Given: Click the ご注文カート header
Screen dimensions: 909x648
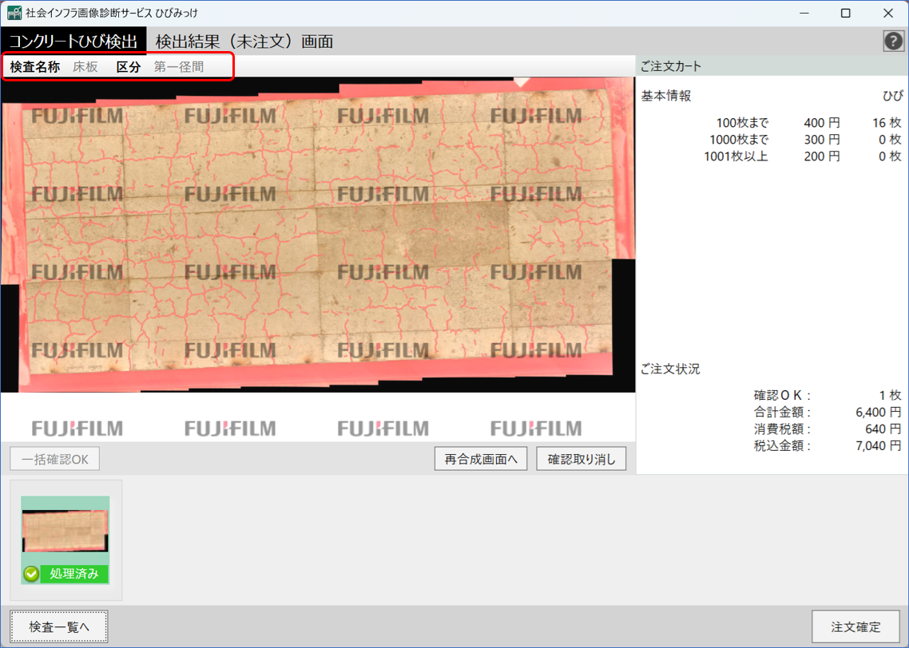Looking at the screenshot, I should [x=671, y=66].
